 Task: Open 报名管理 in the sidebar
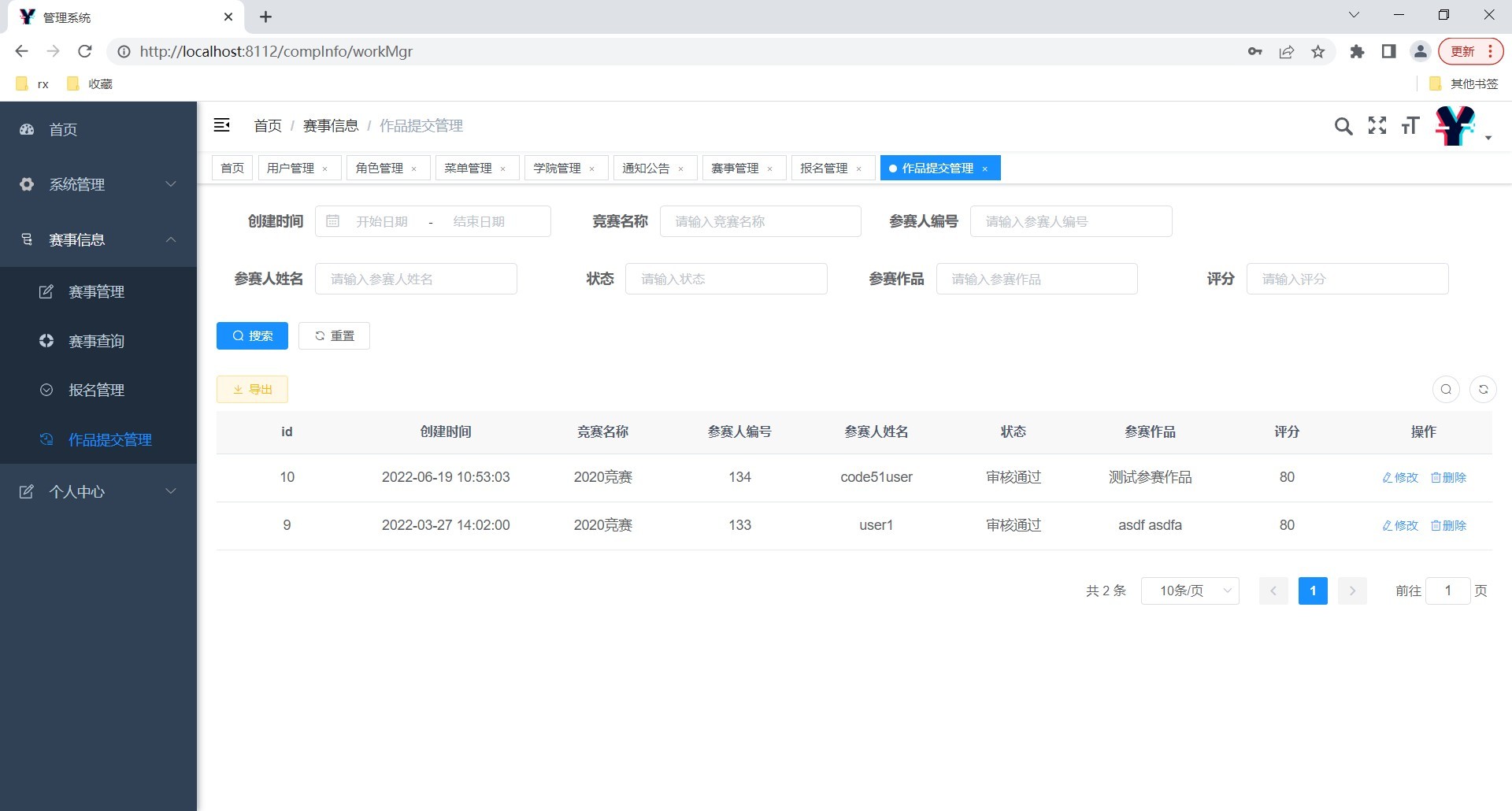point(98,390)
